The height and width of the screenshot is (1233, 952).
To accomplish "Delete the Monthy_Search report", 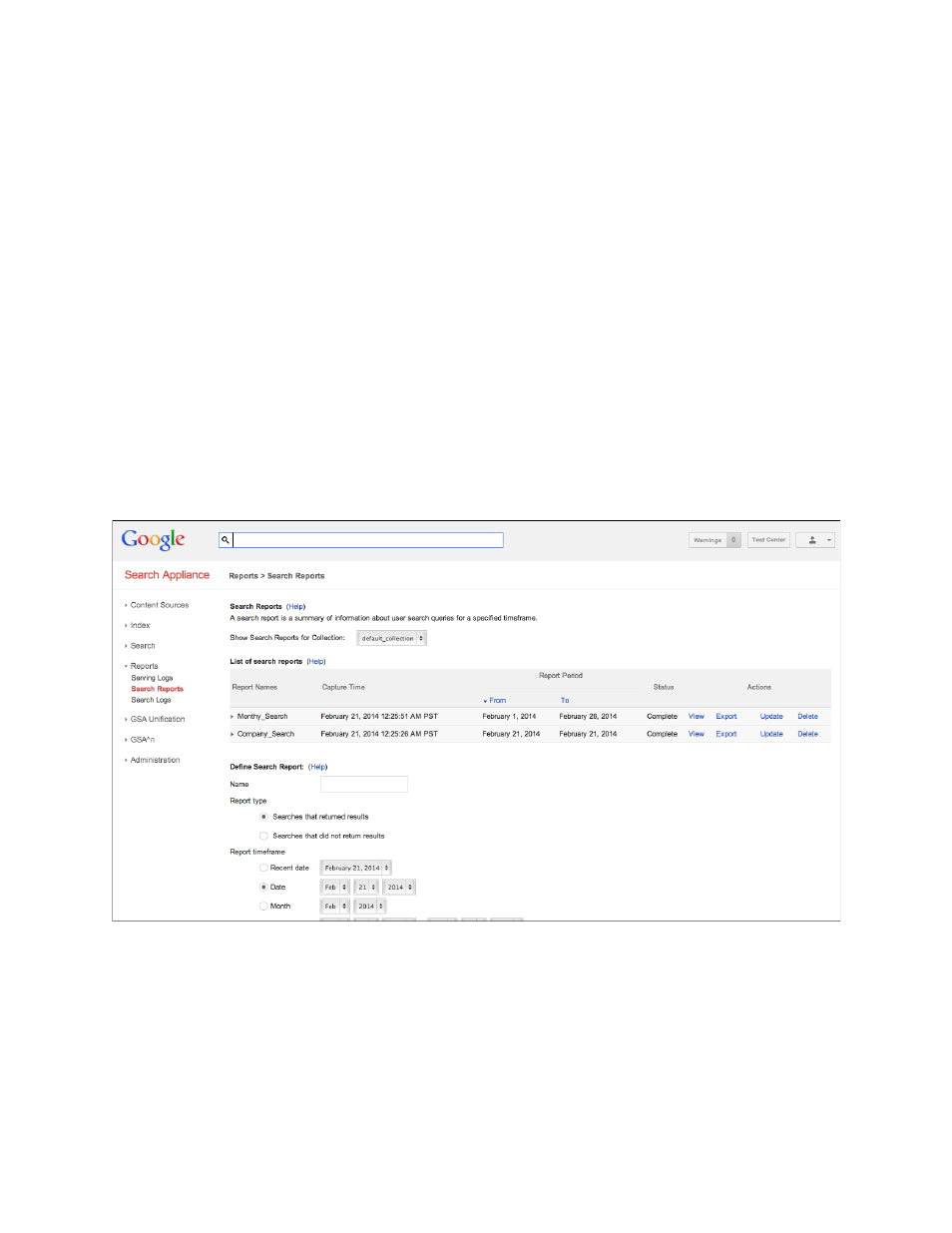I will pyautogui.click(x=808, y=717).
